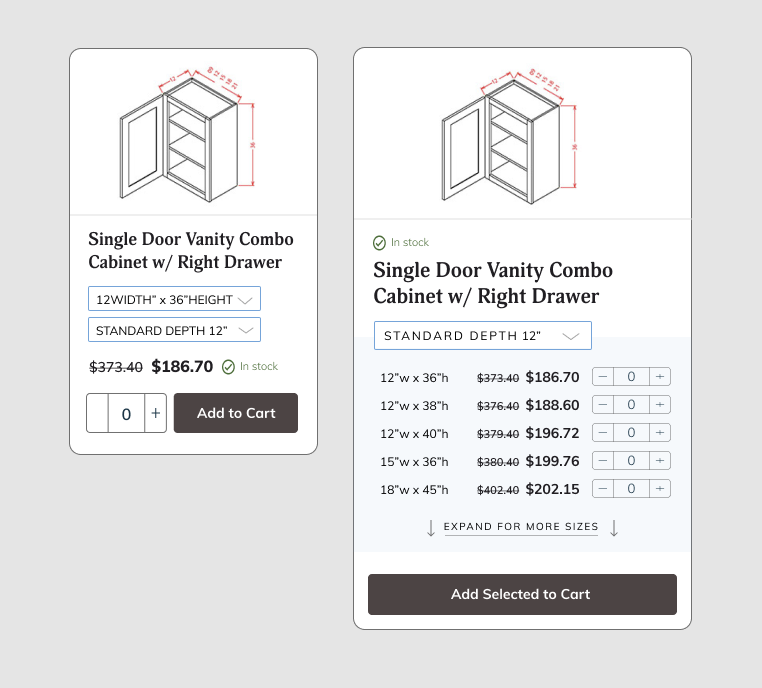Click plus for 12"w x 38"h size
This screenshot has height=688, width=762.
(660, 405)
